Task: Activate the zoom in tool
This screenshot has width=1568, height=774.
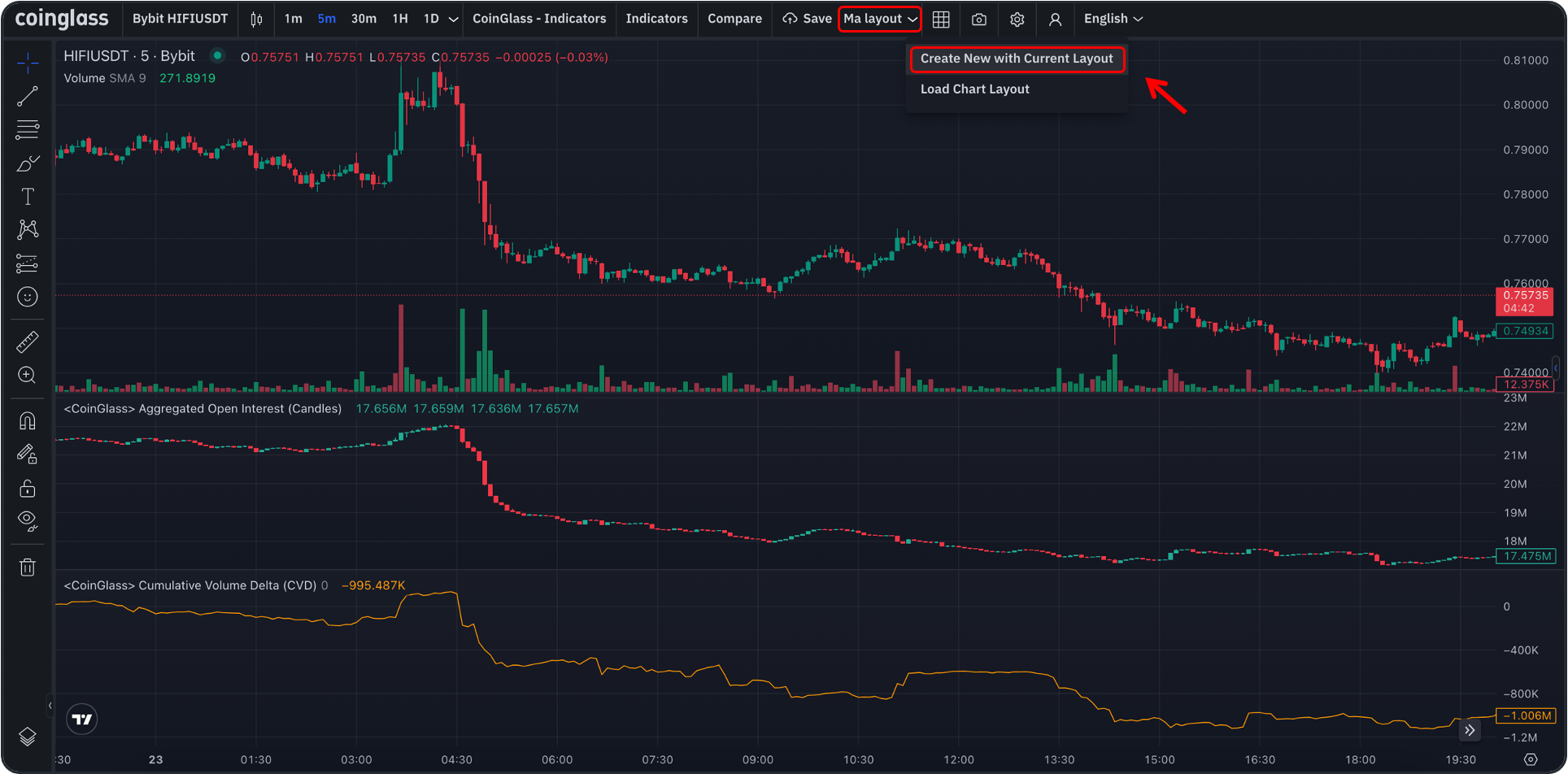Action: tap(28, 375)
